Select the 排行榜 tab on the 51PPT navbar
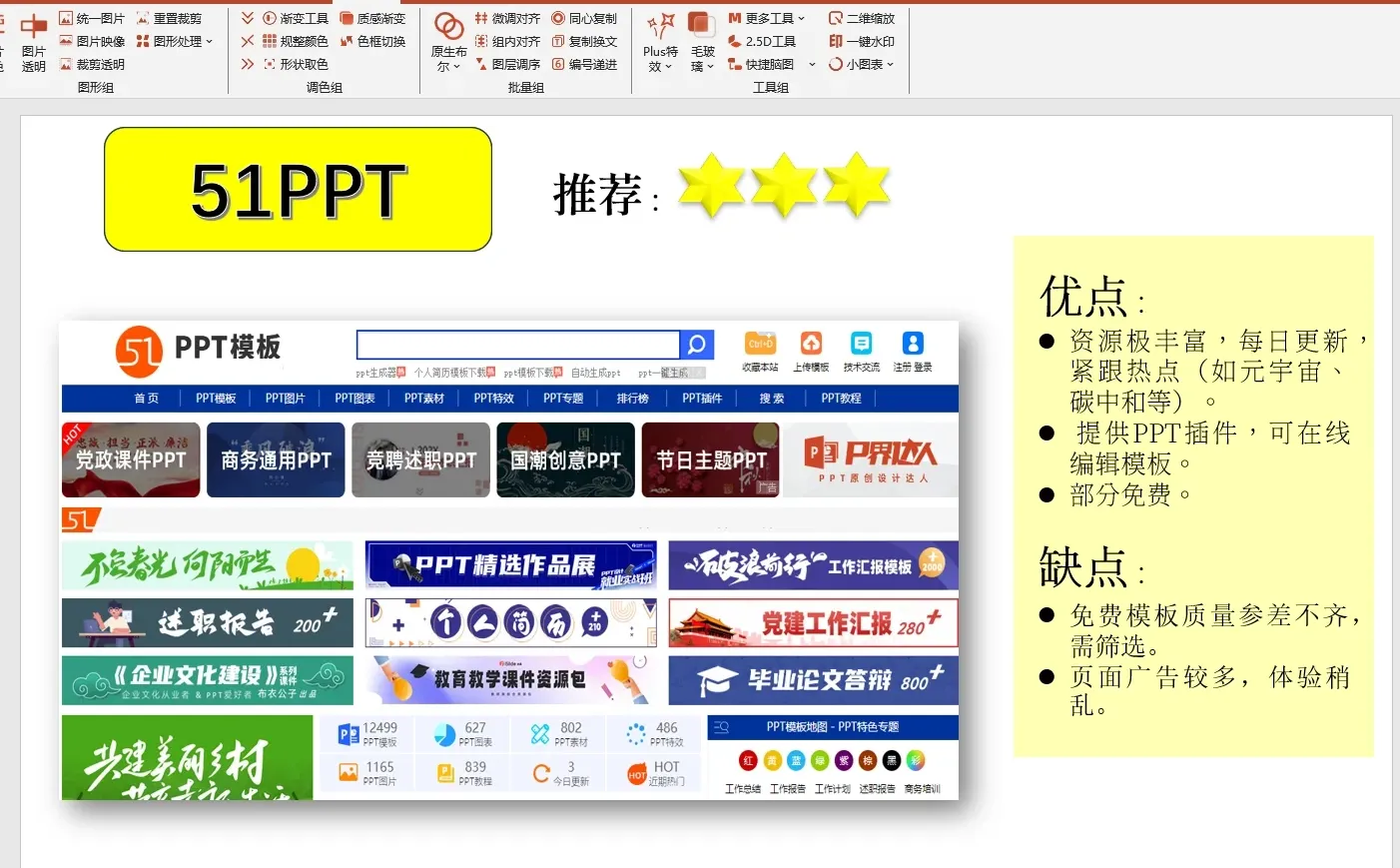This screenshot has width=1400, height=868. (x=632, y=398)
